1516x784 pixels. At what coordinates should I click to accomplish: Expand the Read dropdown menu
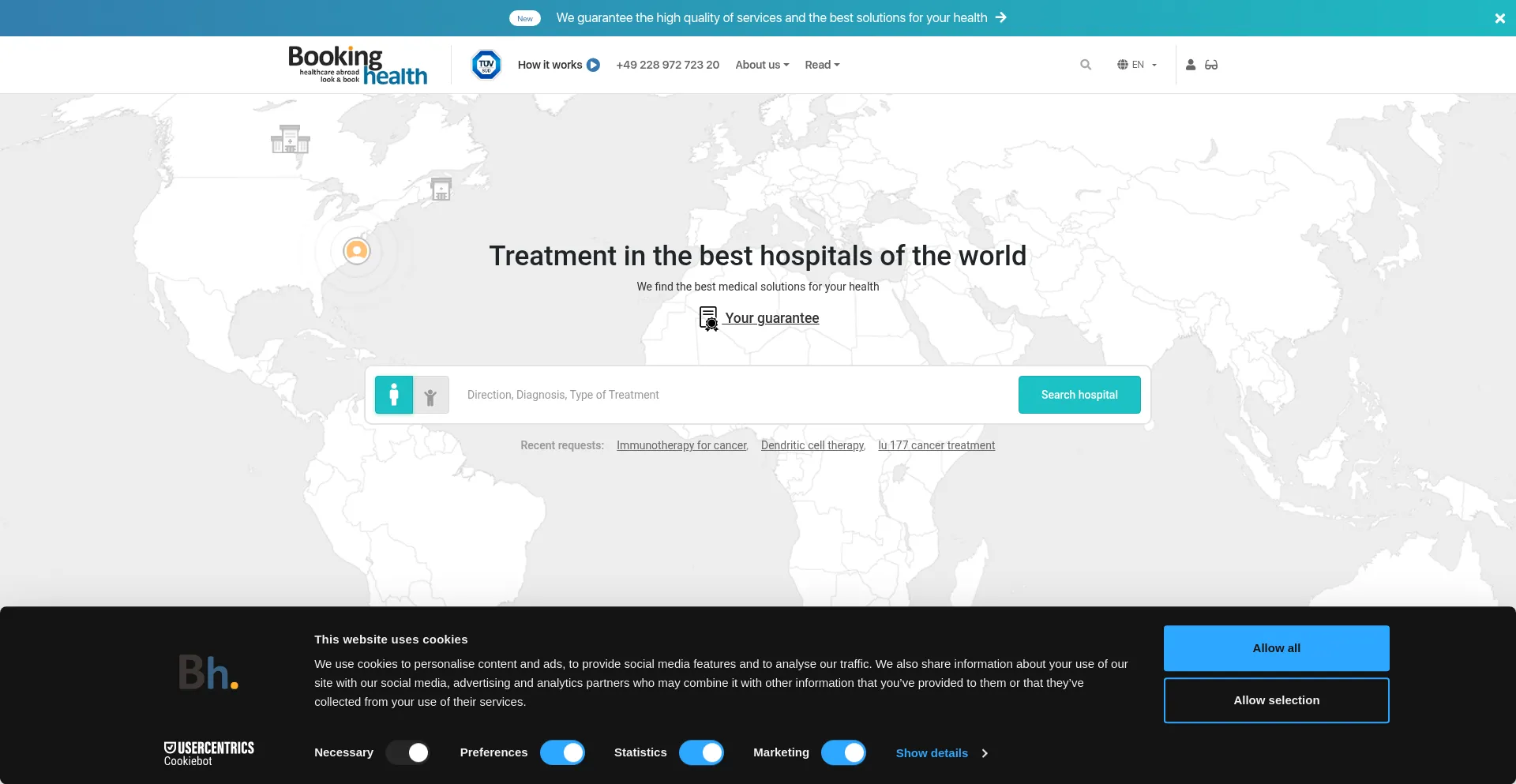tap(822, 65)
